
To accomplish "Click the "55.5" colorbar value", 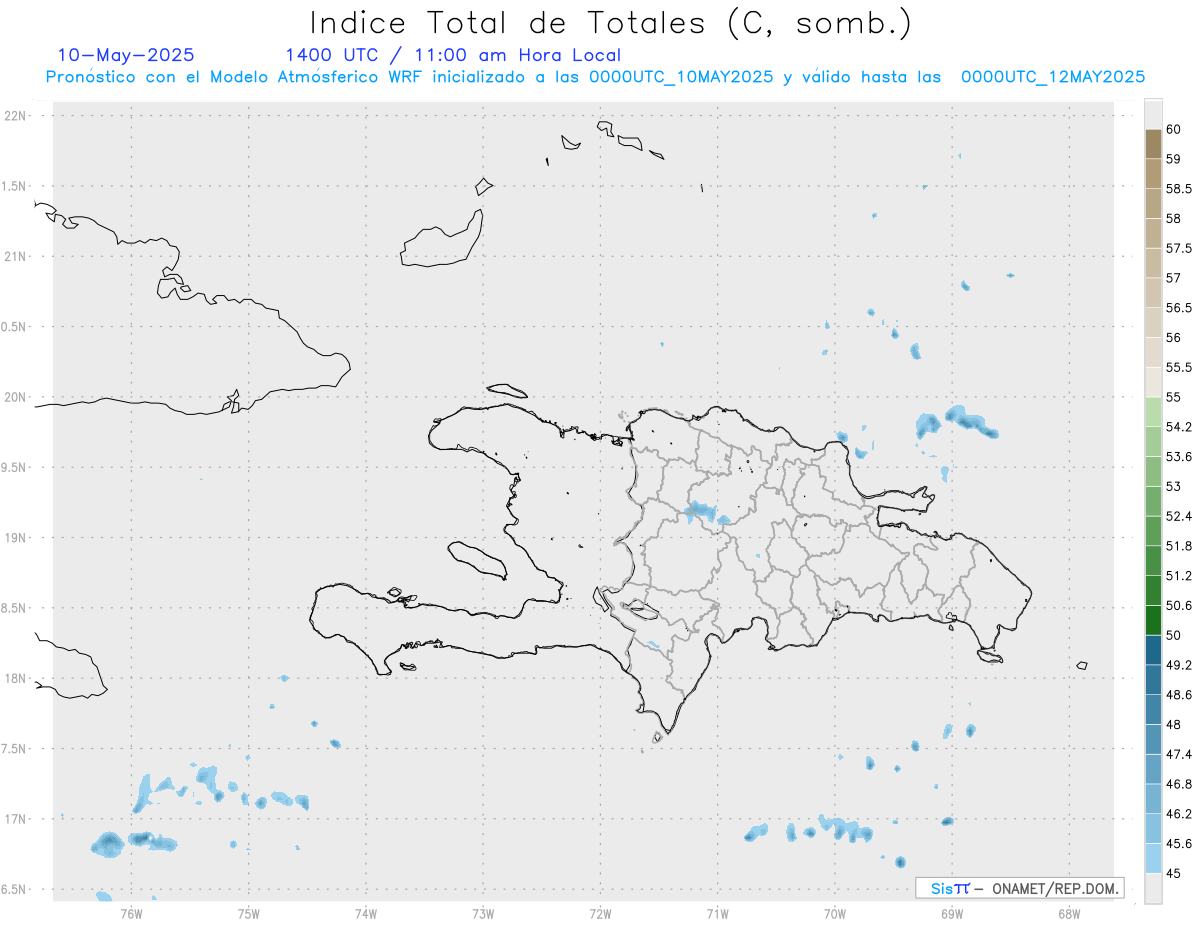I will [x=1178, y=367].
